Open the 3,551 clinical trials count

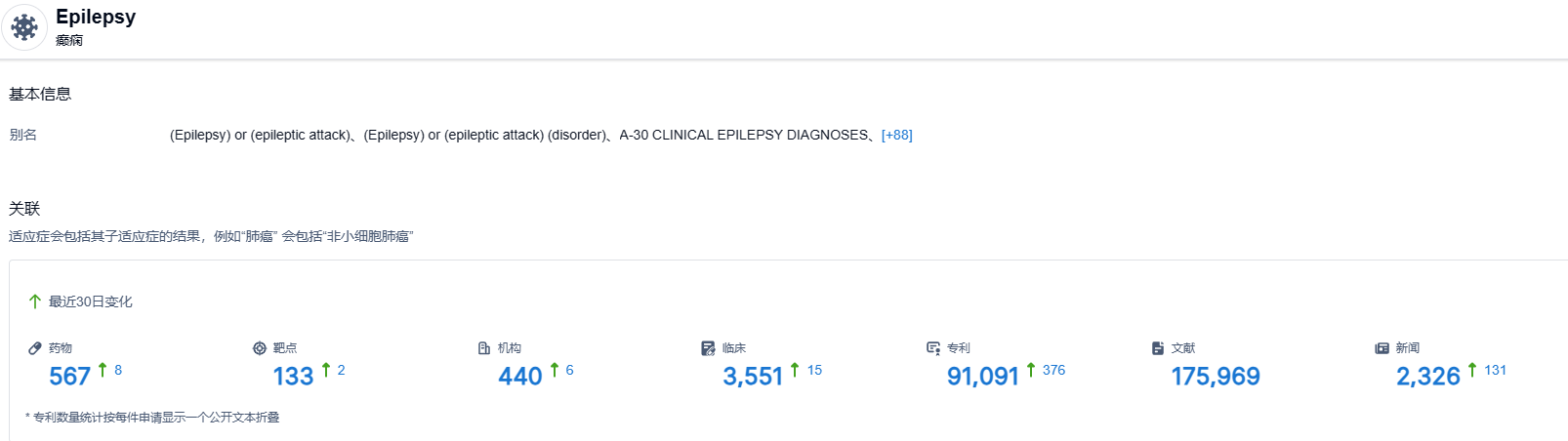click(x=753, y=376)
